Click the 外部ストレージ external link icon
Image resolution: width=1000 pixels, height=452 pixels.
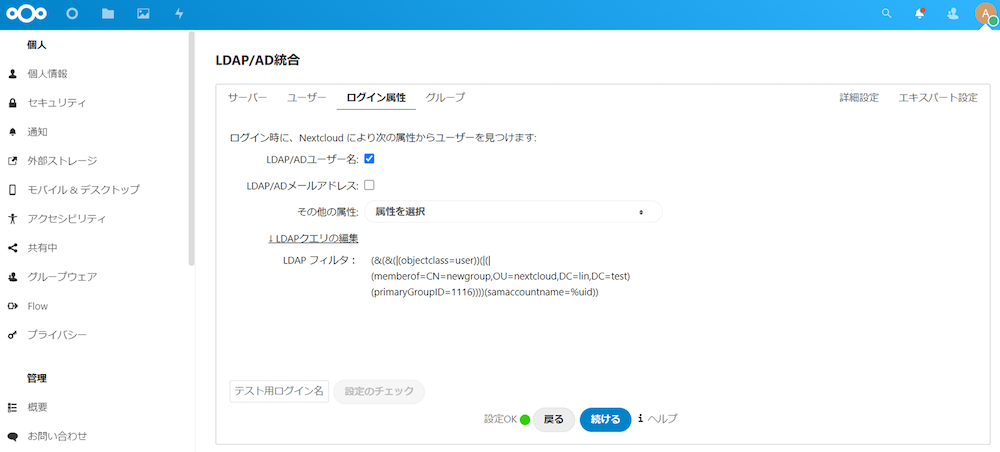click(12, 161)
